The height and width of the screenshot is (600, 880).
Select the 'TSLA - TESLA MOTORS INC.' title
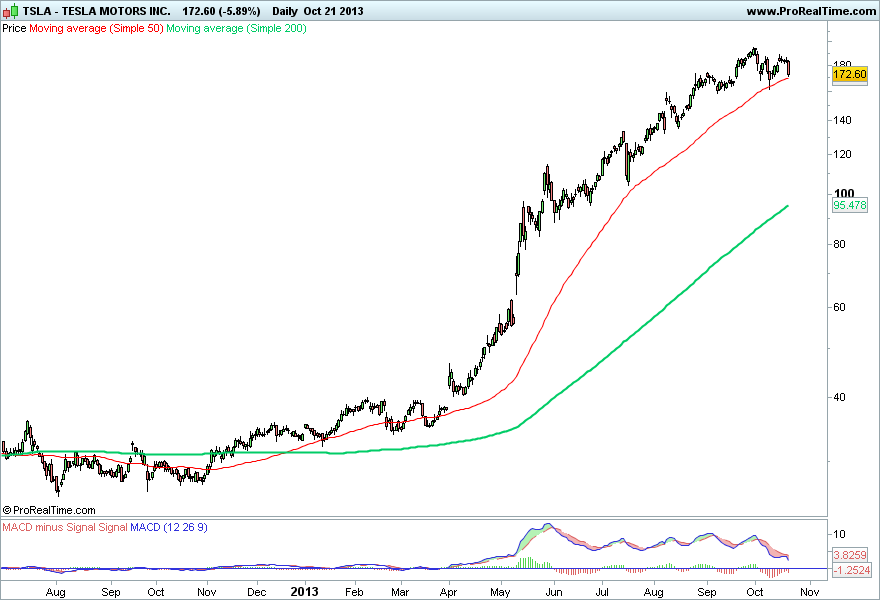coord(97,11)
